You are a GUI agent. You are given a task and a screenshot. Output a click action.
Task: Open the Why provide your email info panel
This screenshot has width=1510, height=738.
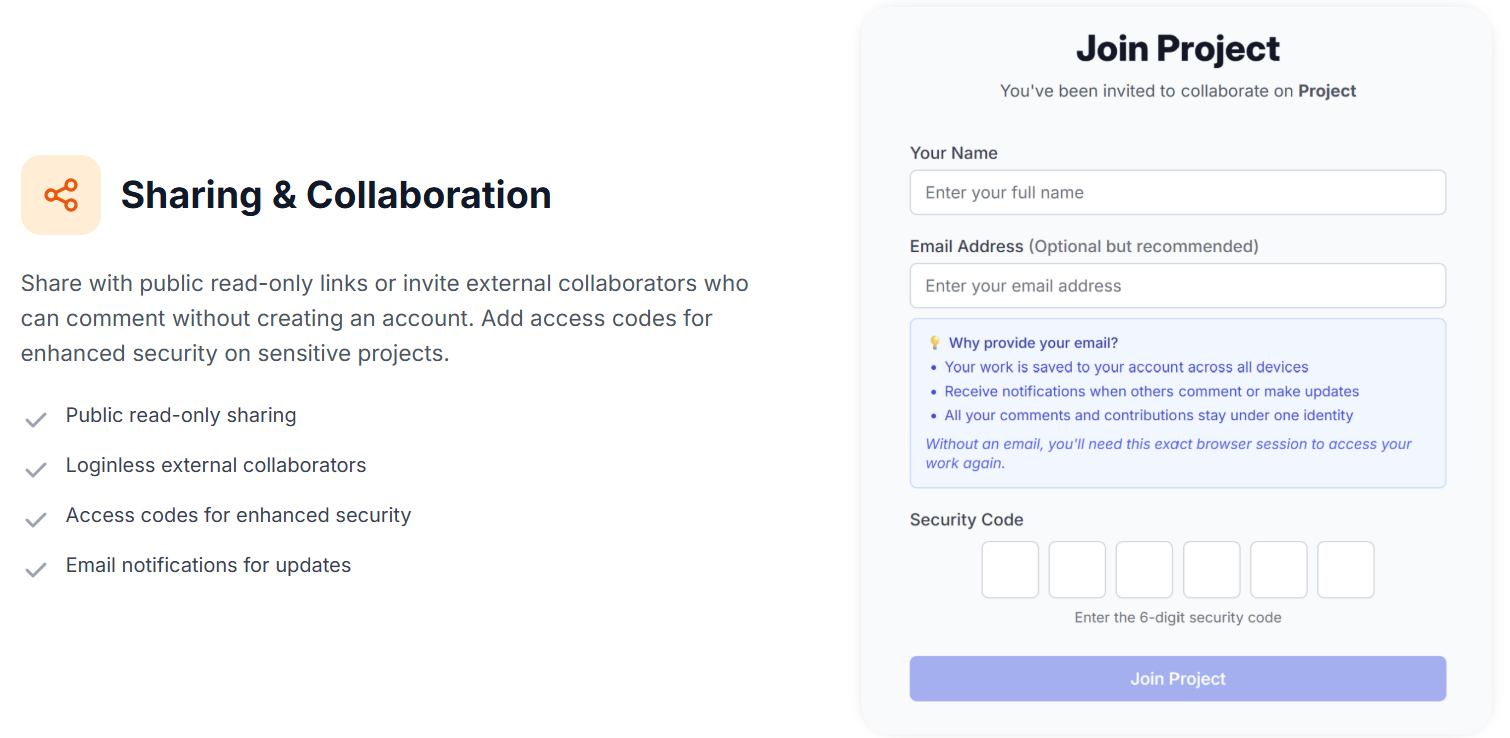(1177, 403)
